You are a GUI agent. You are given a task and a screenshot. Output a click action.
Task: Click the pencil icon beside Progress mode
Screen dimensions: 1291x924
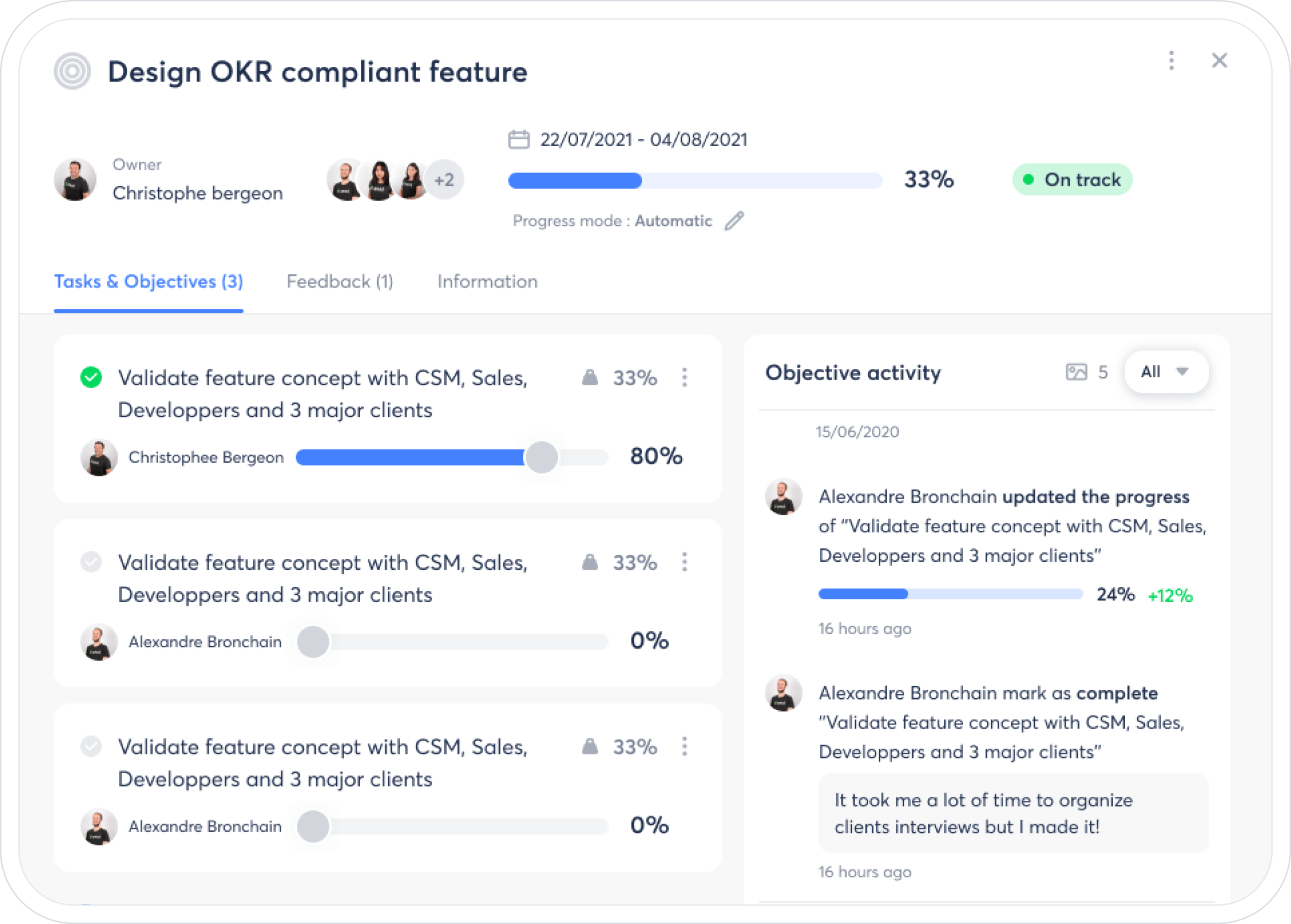click(734, 221)
